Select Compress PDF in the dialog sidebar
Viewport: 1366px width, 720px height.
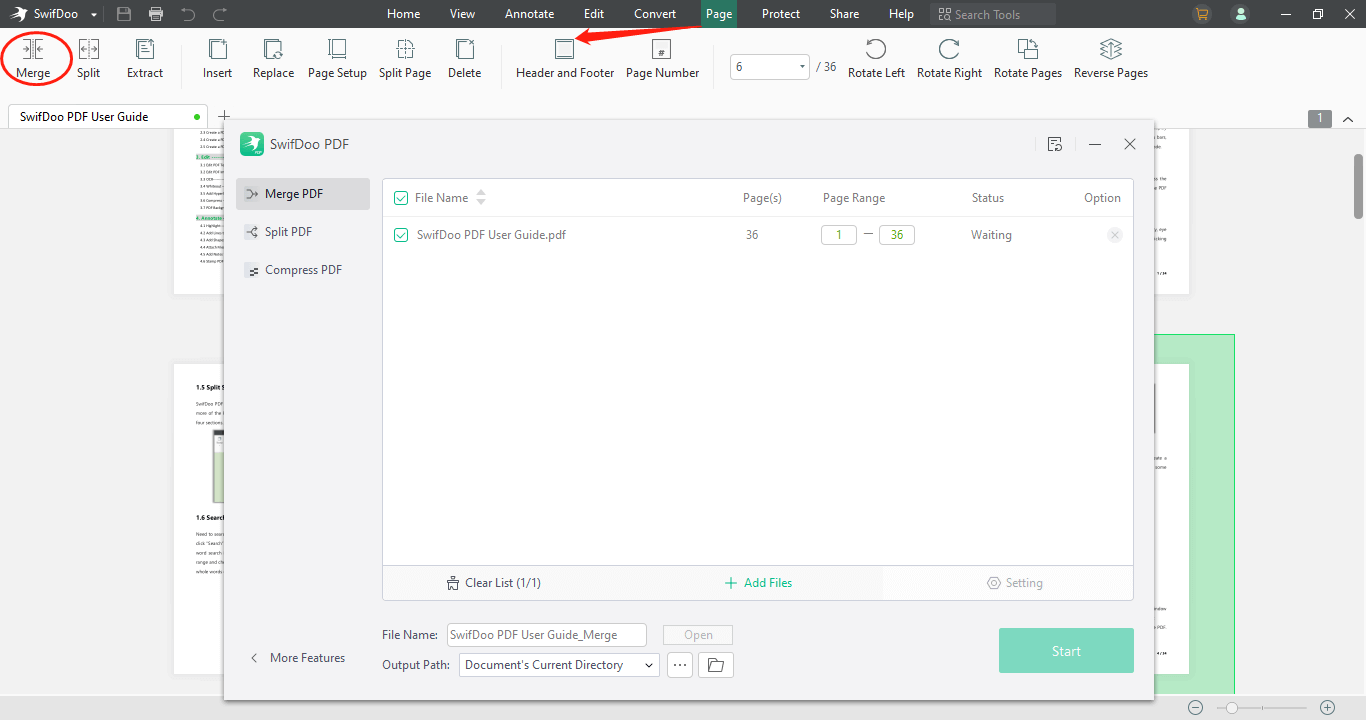(x=303, y=270)
